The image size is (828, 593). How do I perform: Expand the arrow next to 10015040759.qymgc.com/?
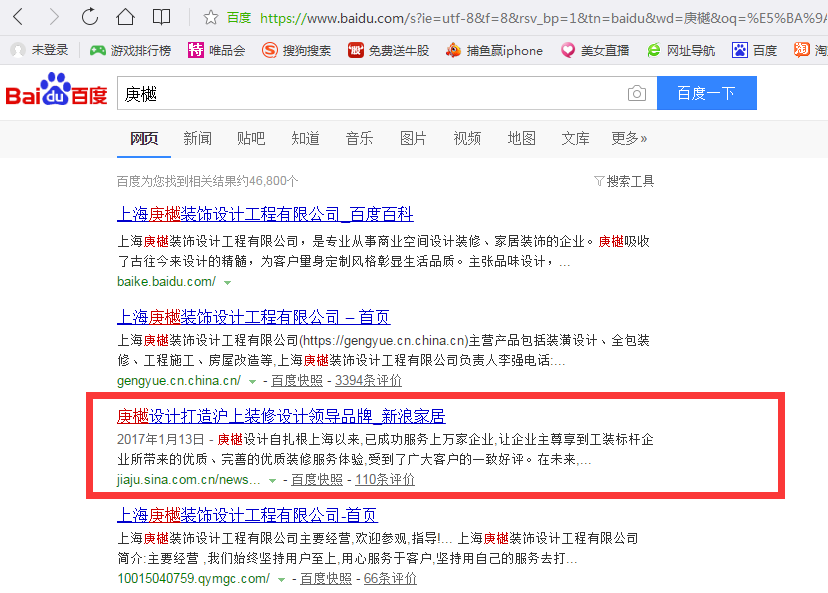pos(281,579)
